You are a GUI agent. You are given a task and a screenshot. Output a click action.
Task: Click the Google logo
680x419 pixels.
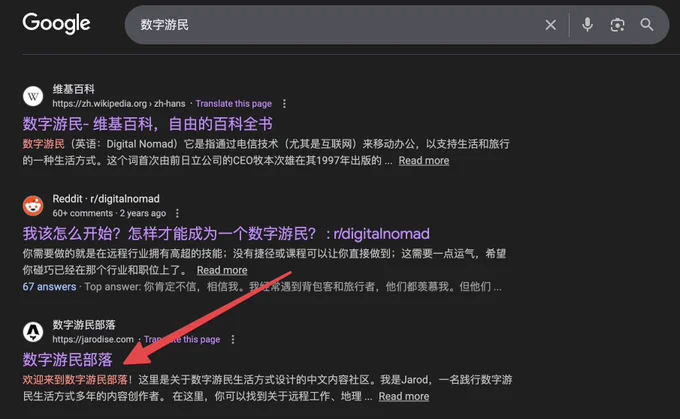(x=56, y=23)
